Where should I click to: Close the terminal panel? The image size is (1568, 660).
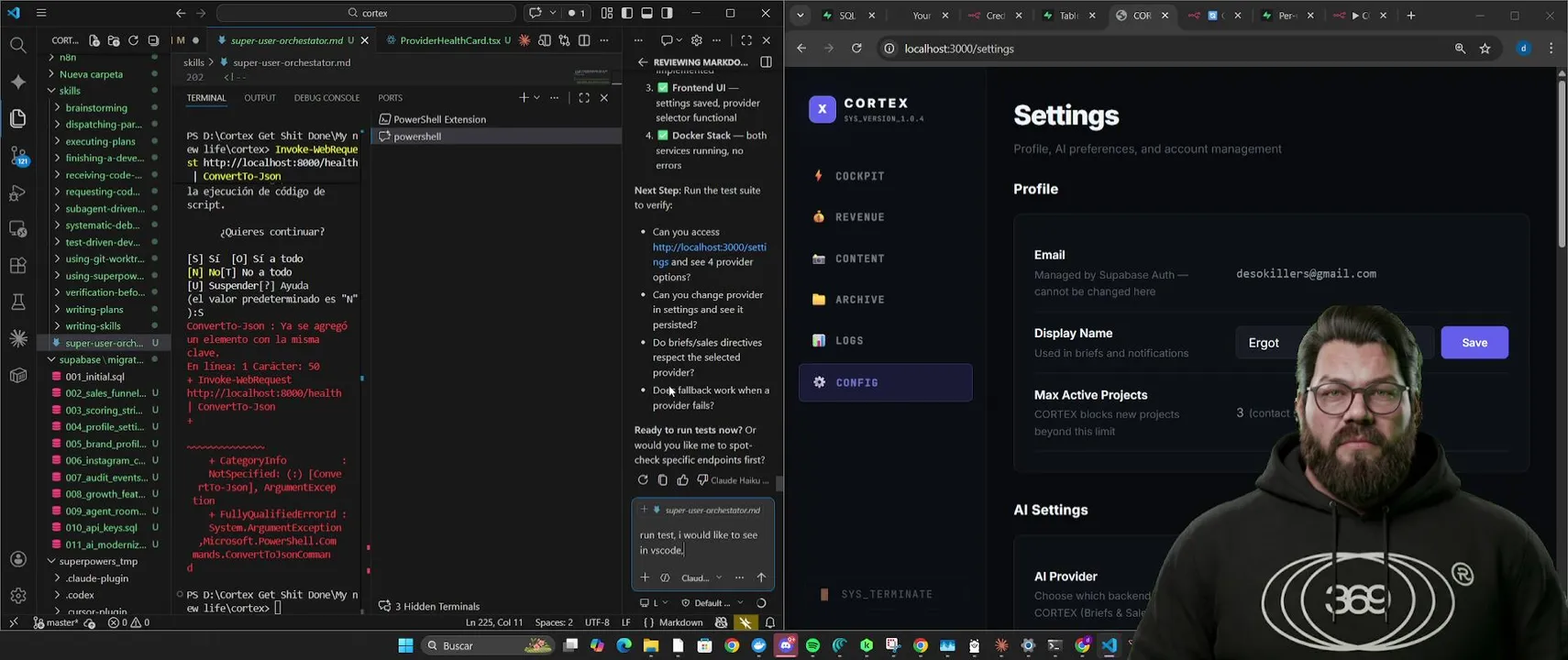coord(604,97)
